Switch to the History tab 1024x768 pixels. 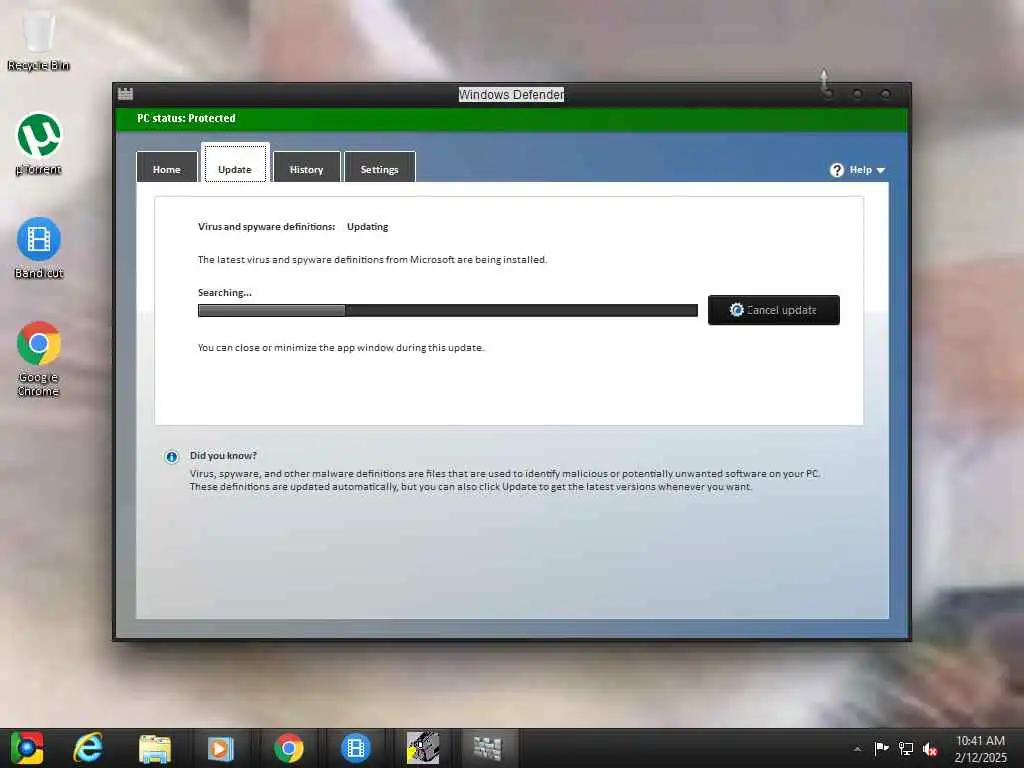(x=306, y=168)
